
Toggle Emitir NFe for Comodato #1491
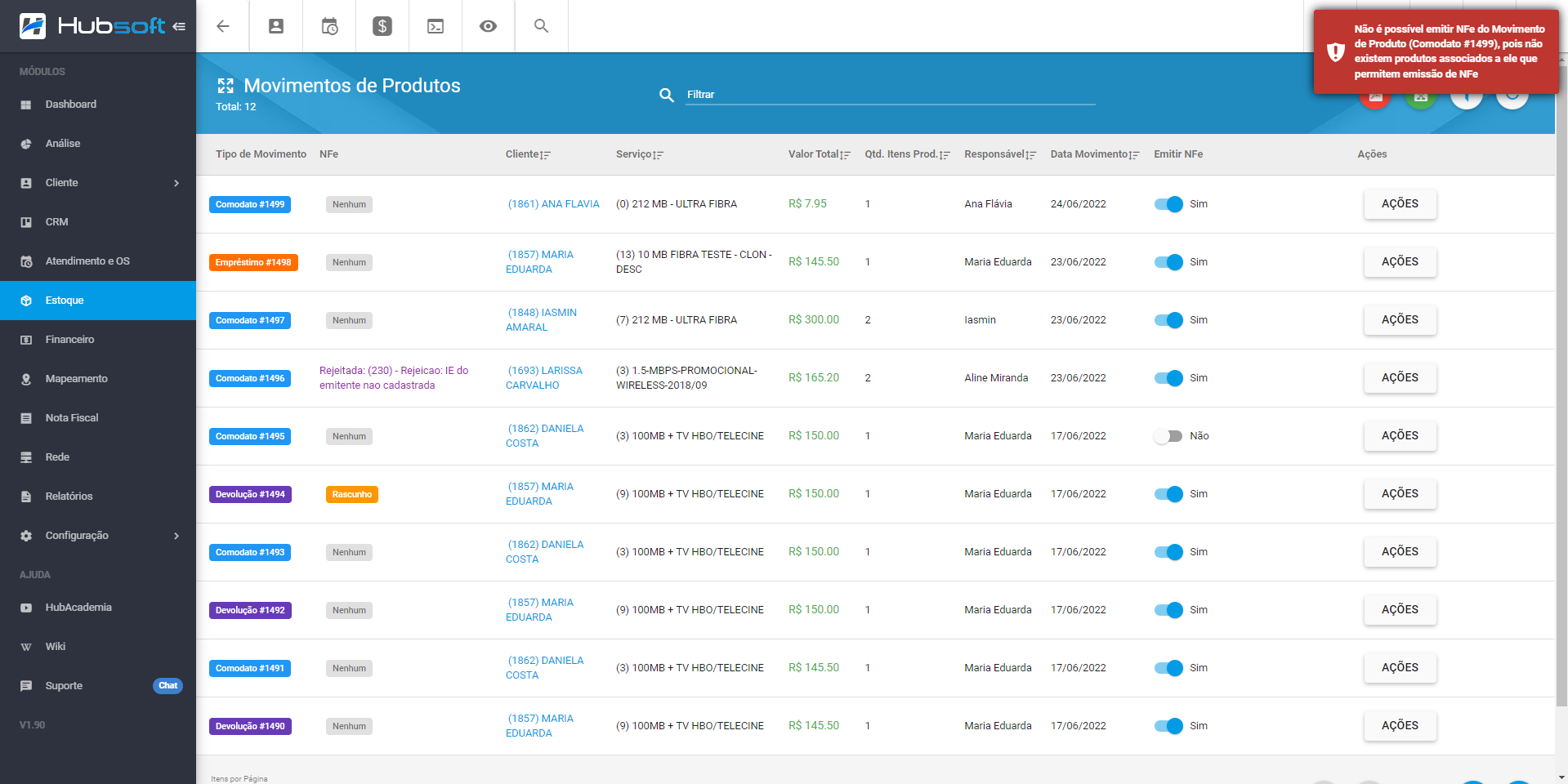(x=1168, y=668)
